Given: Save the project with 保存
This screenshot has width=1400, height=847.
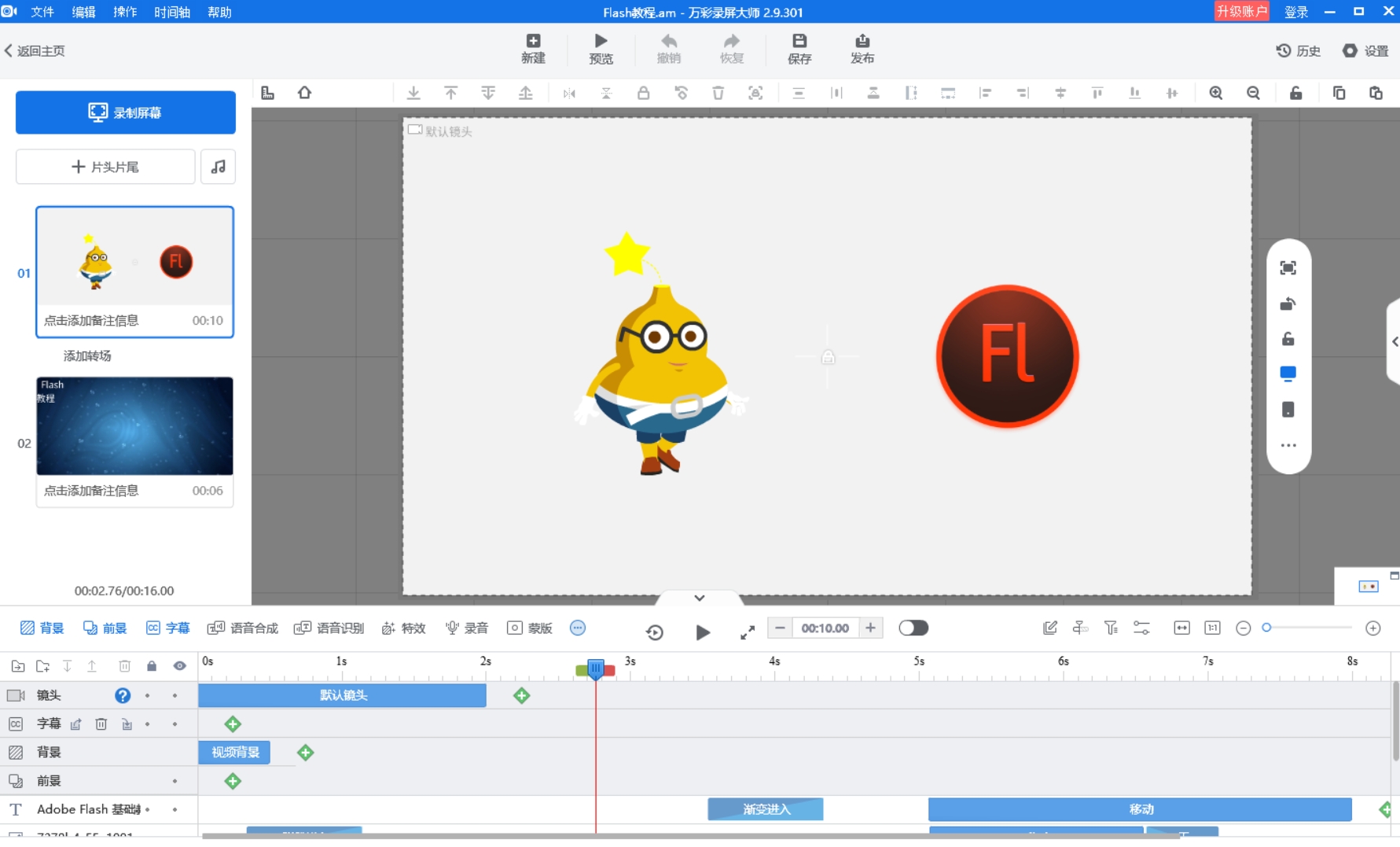Looking at the screenshot, I should (799, 49).
